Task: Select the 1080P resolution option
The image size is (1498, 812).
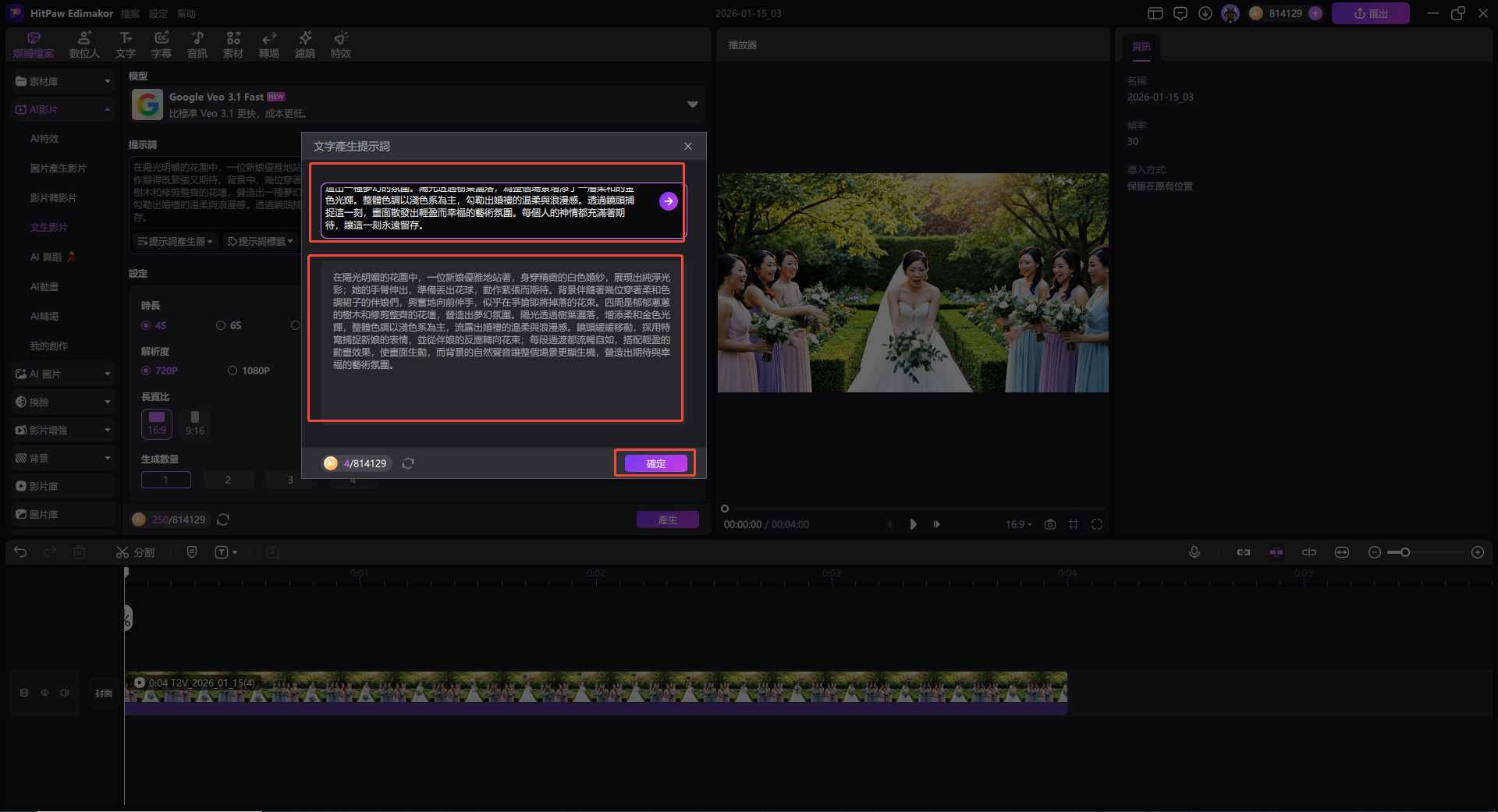Action: pos(233,371)
